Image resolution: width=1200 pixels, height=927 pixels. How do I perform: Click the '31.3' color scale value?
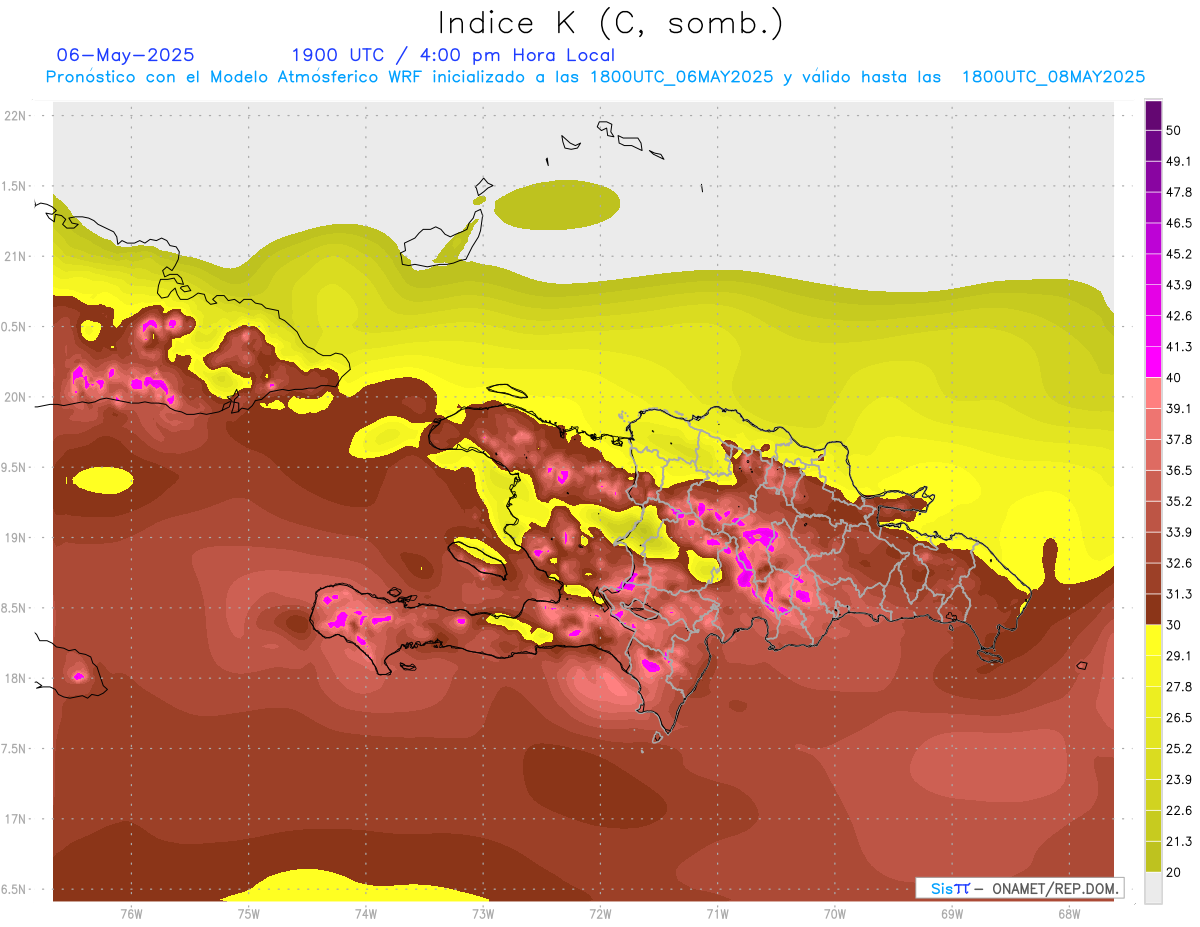1180,594
